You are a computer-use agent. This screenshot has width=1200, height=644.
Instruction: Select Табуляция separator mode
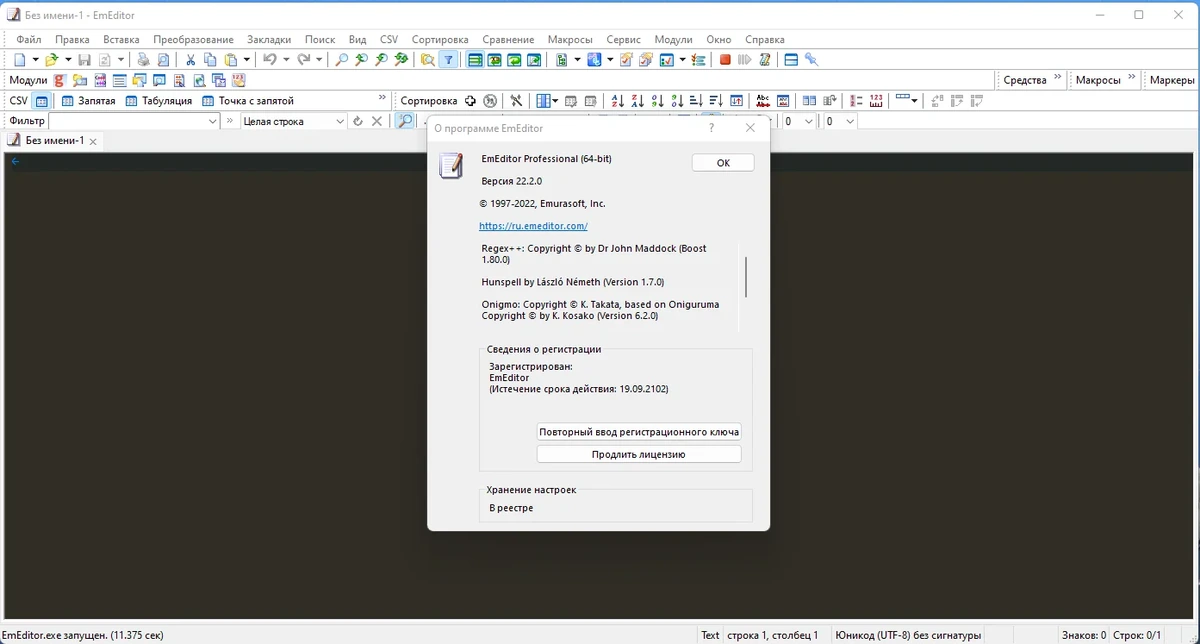158,101
